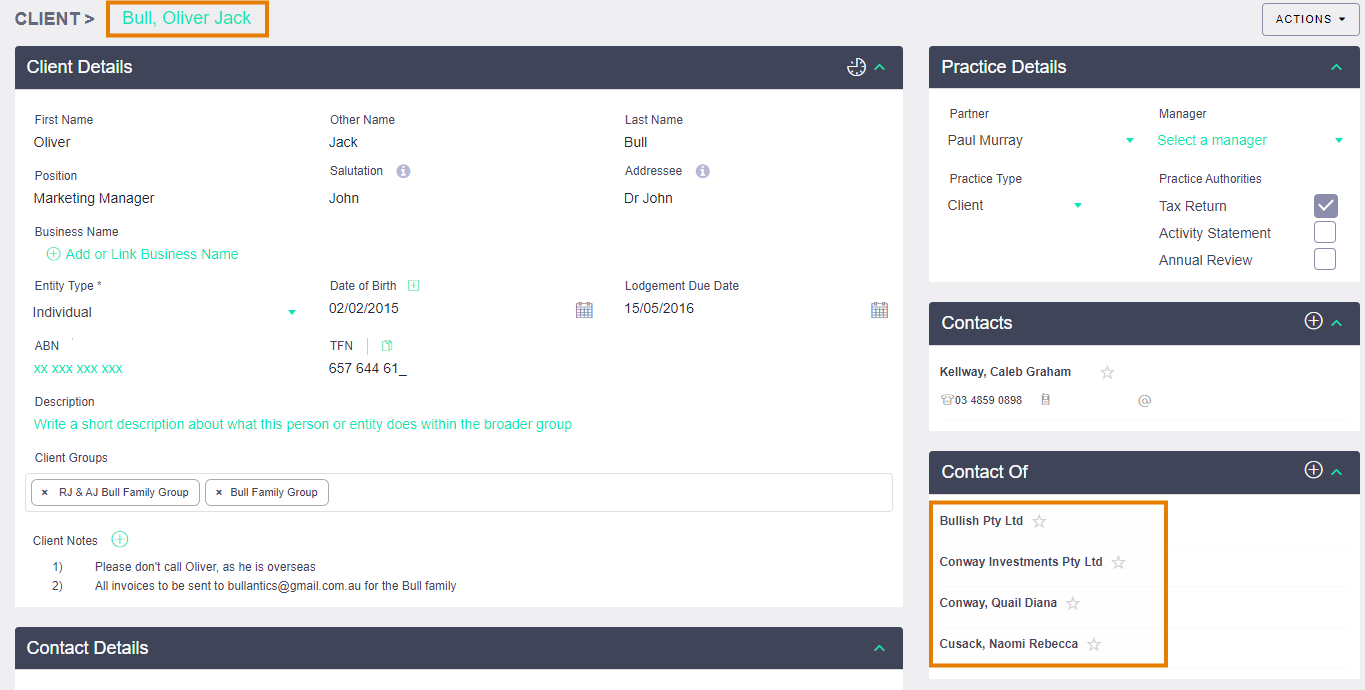Select client note about invoices email

pyautogui.click(x=275, y=586)
